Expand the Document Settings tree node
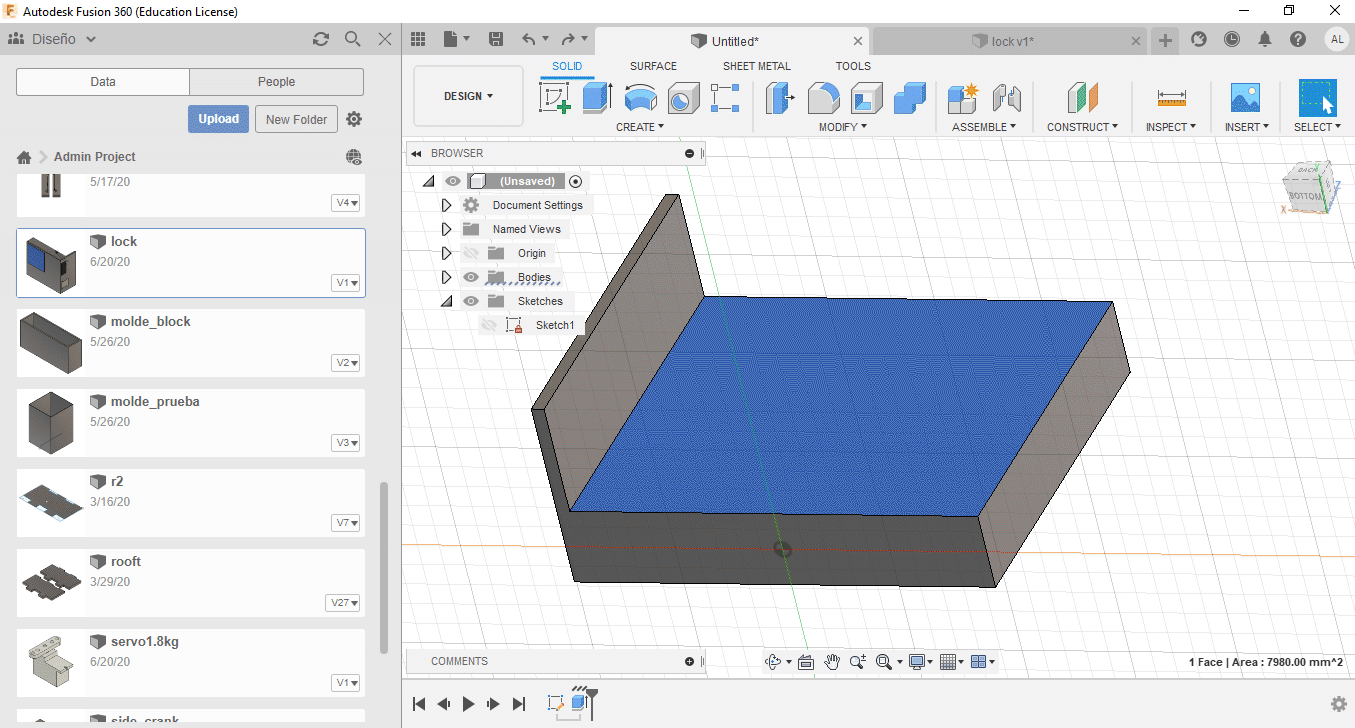This screenshot has width=1355, height=728. click(x=447, y=205)
